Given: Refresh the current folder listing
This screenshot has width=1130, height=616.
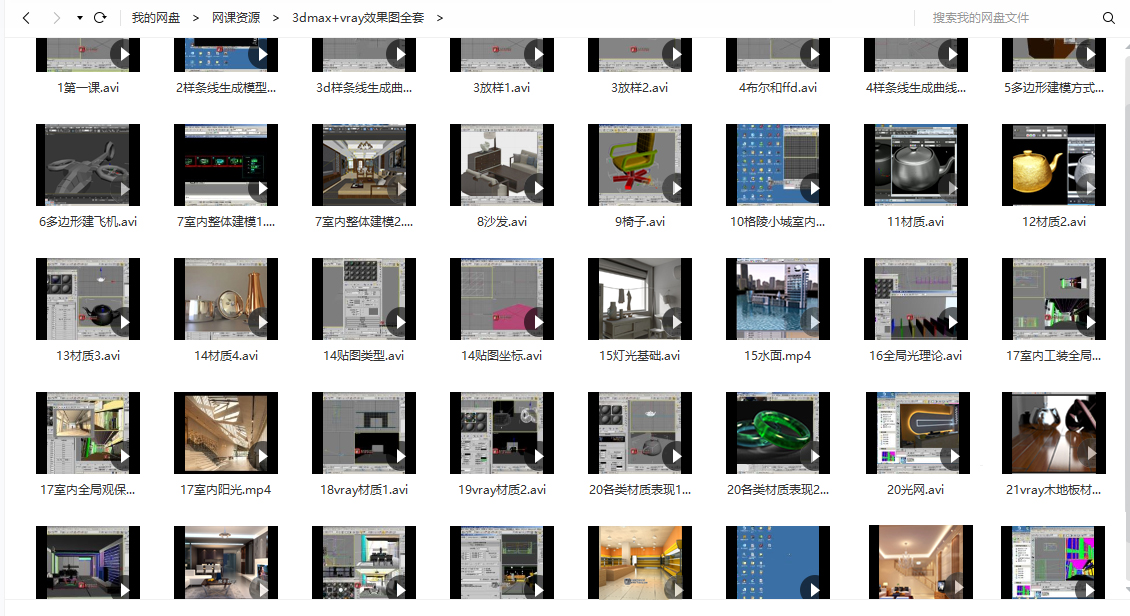Looking at the screenshot, I should (100, 17).
